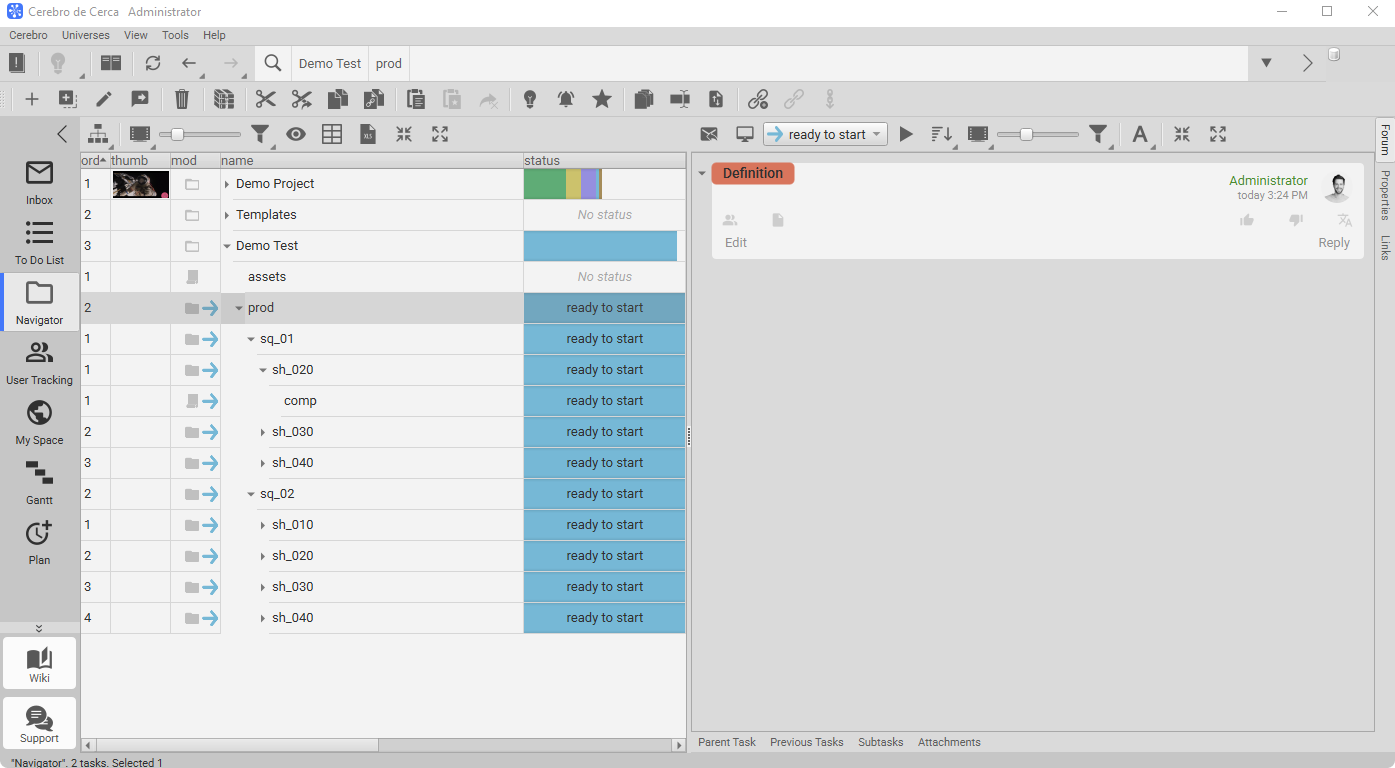The image size is (1395, 768).
Task: Toggle the table grid view icon
Action: pos(332,134)
